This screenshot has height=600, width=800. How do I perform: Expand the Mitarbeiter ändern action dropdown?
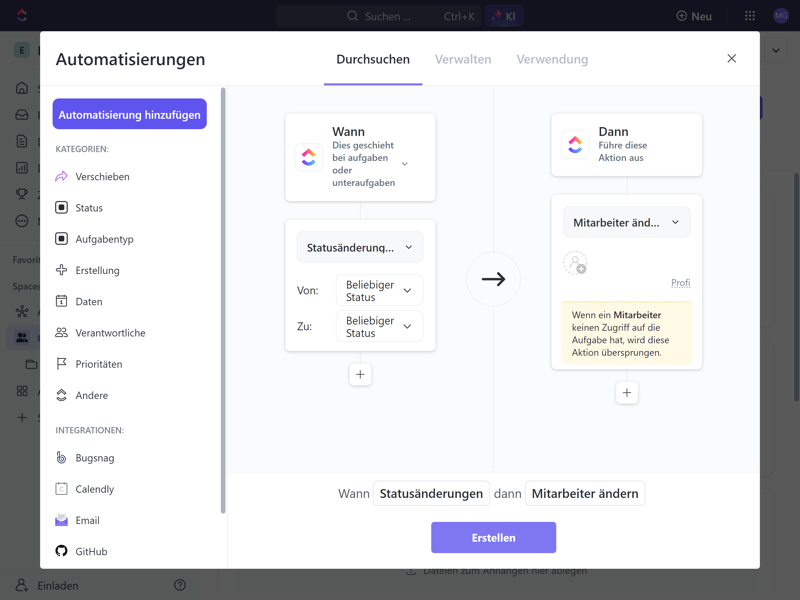(626, 222)
